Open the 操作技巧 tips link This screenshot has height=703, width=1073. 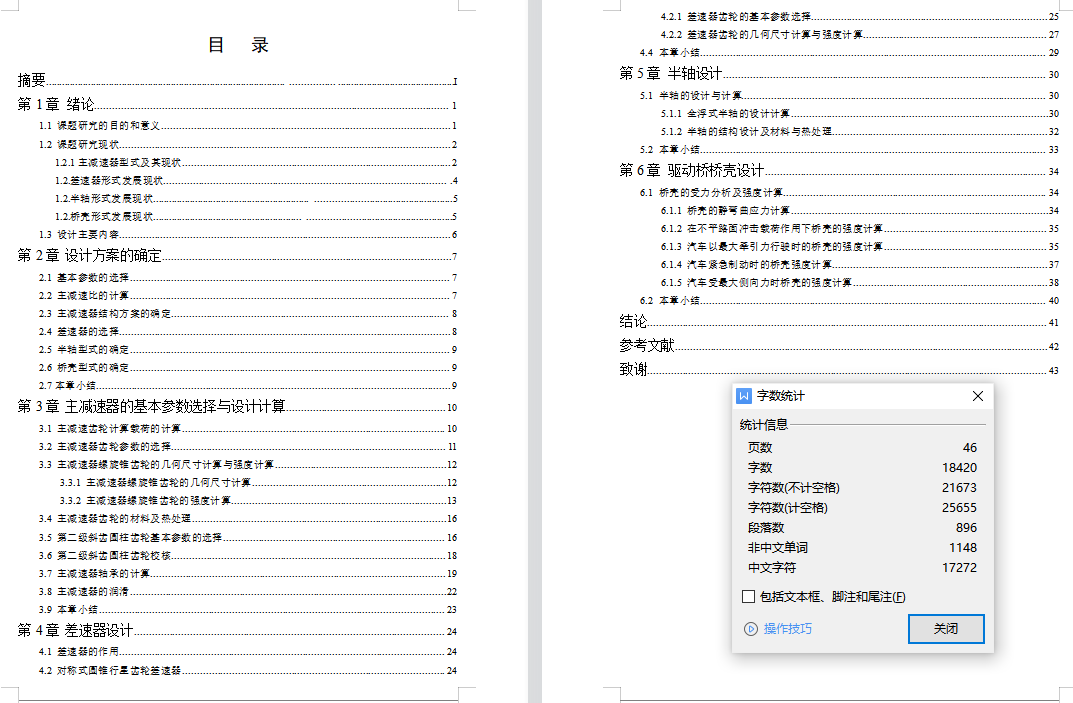pos(787,629)
